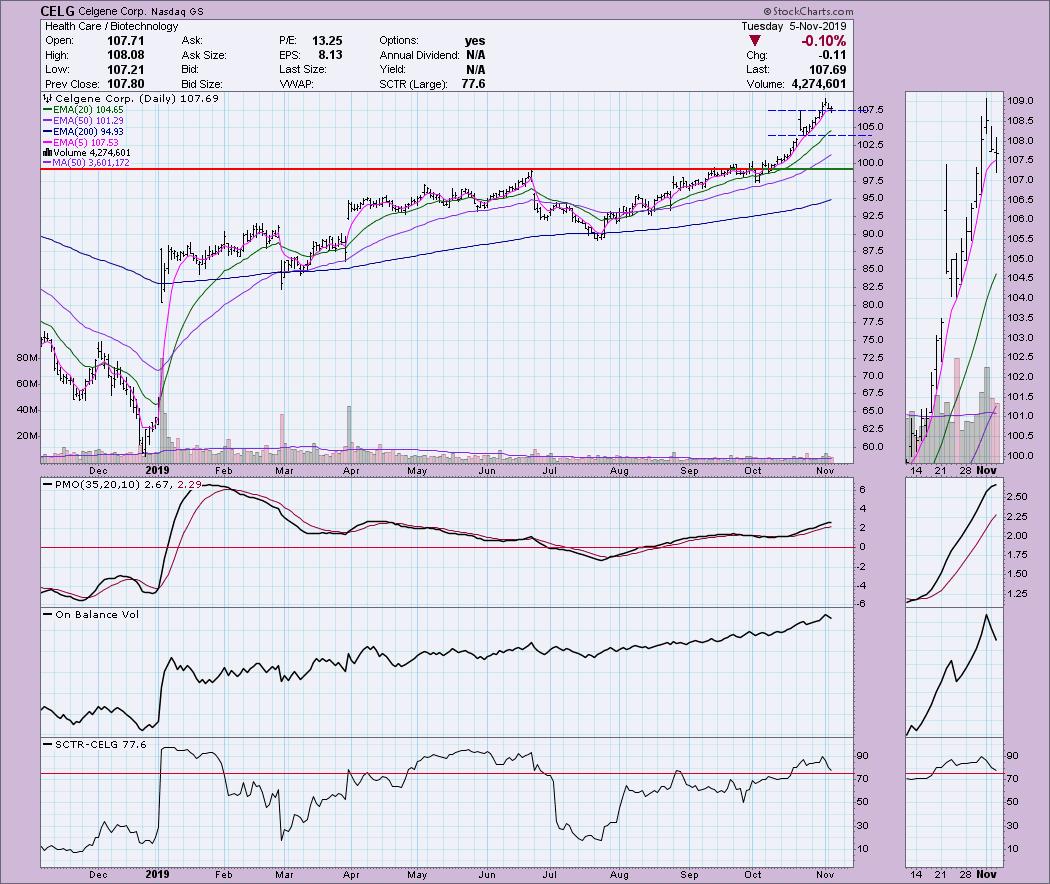
Task: Select the Chg value -0.11
Action: click(x=832, y=55)
